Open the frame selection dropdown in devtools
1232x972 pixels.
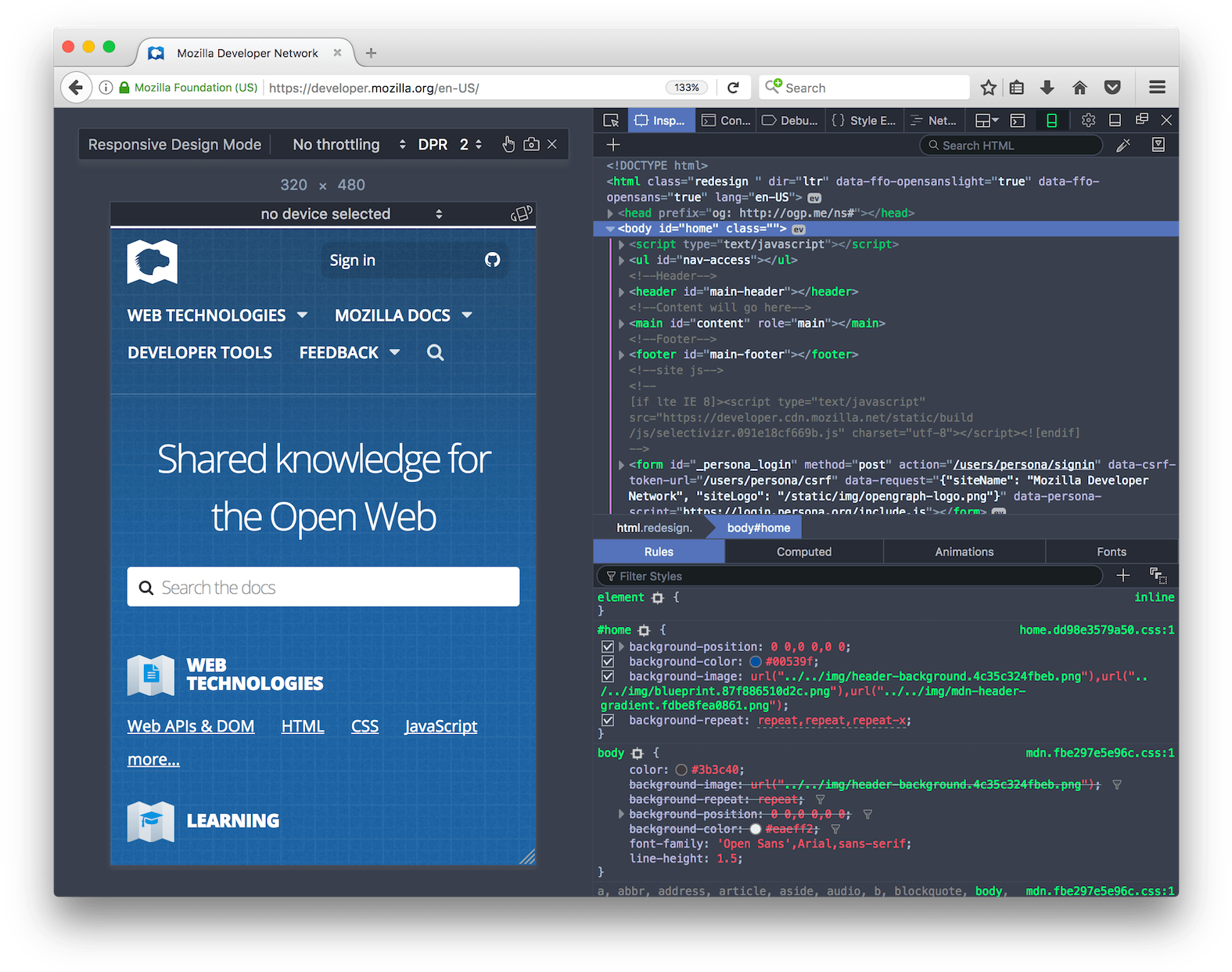(986, 121)
